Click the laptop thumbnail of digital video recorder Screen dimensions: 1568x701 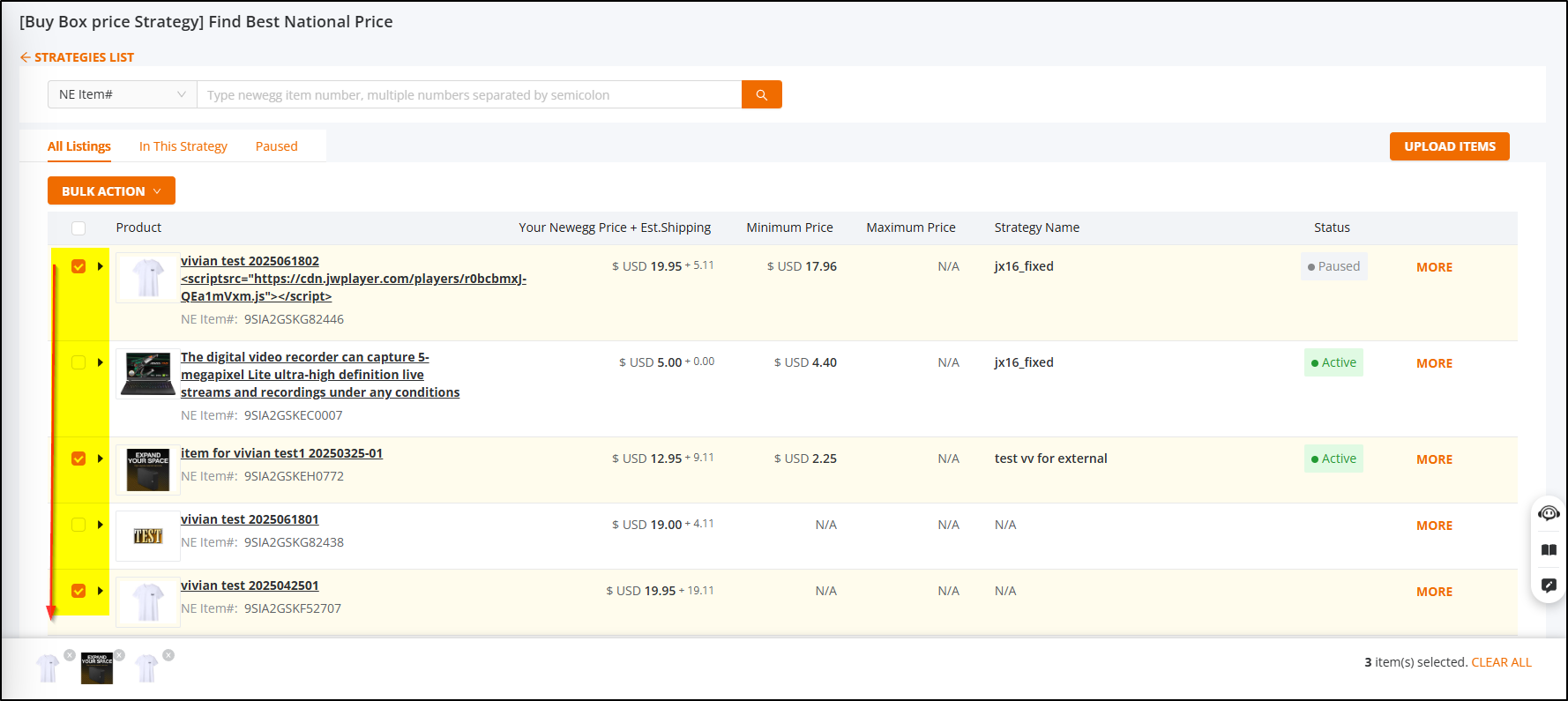pos(148,375)
